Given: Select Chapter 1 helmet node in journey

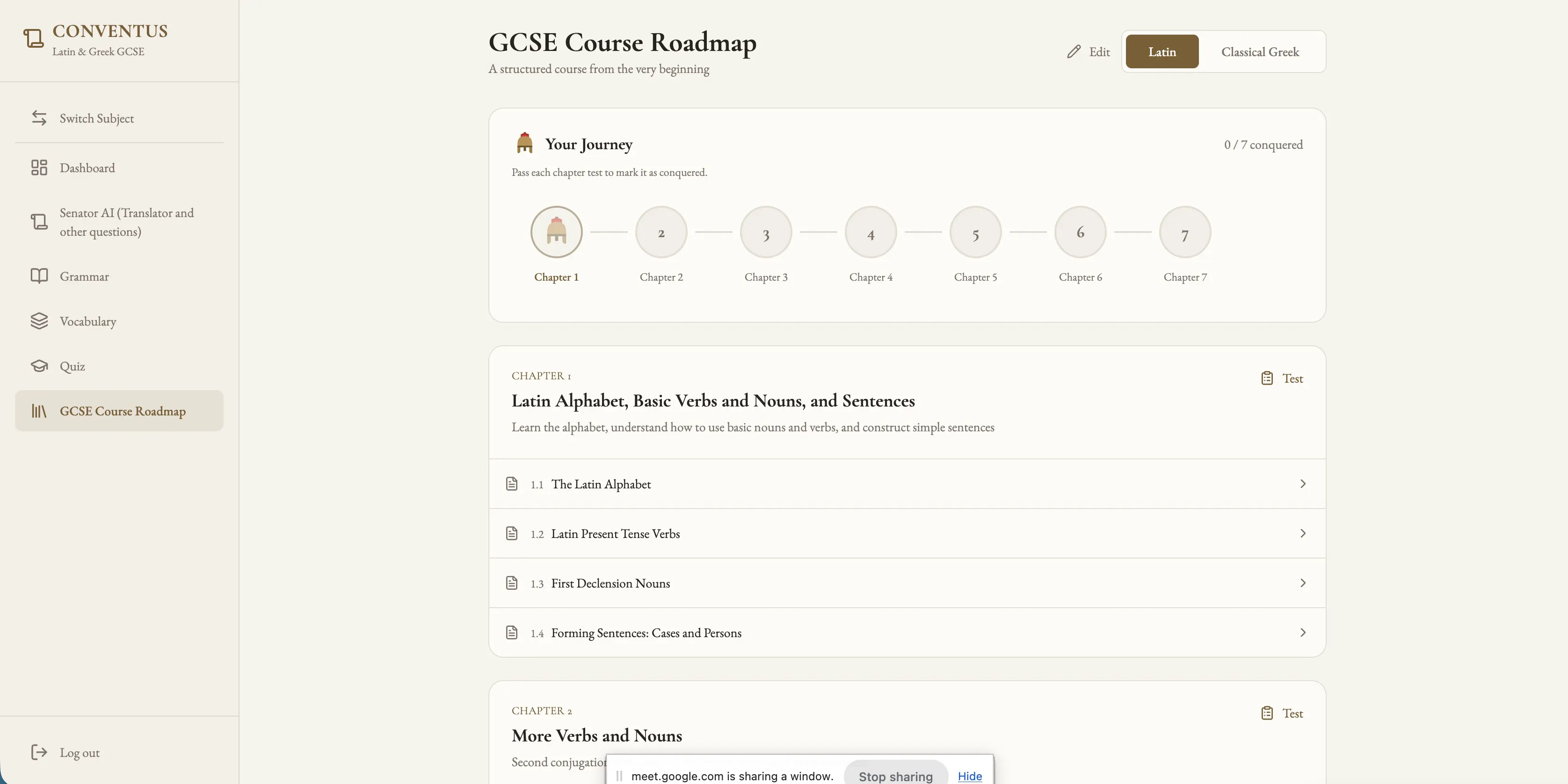Looking at the screenshot, I should 556,232.
